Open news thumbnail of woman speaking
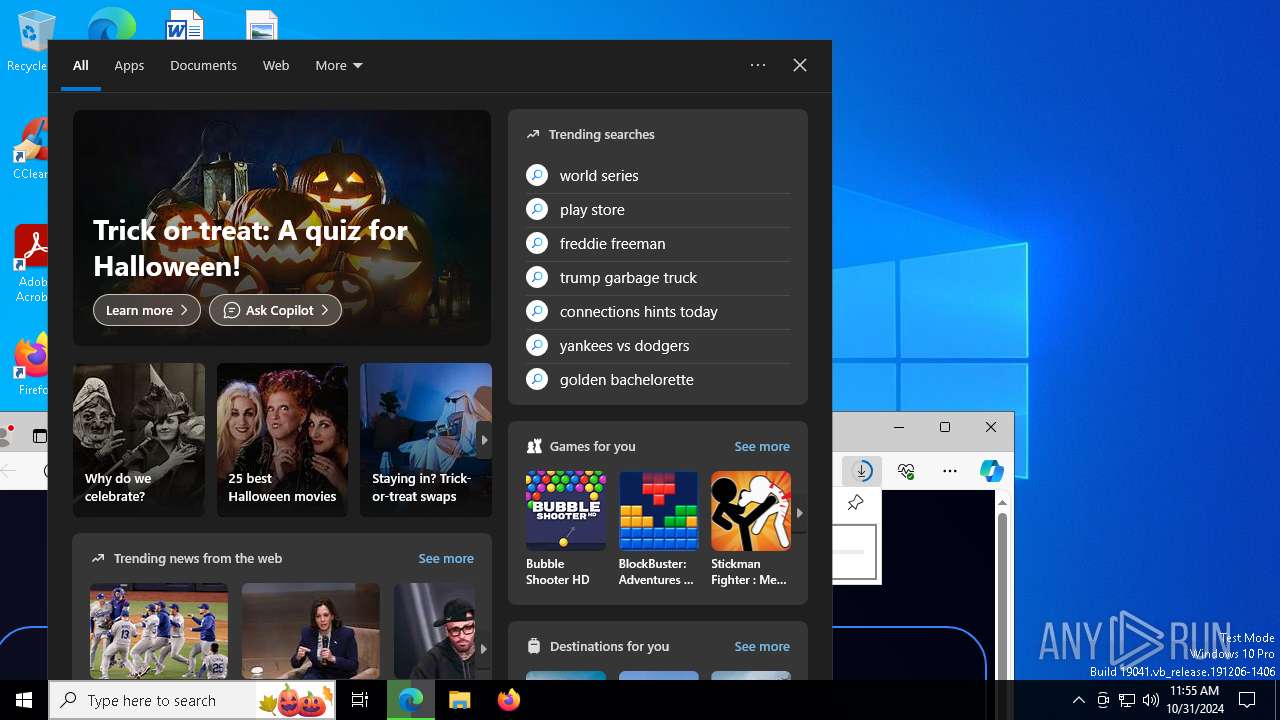This screenshot has height=720, width=1280. tap(311, 631)
